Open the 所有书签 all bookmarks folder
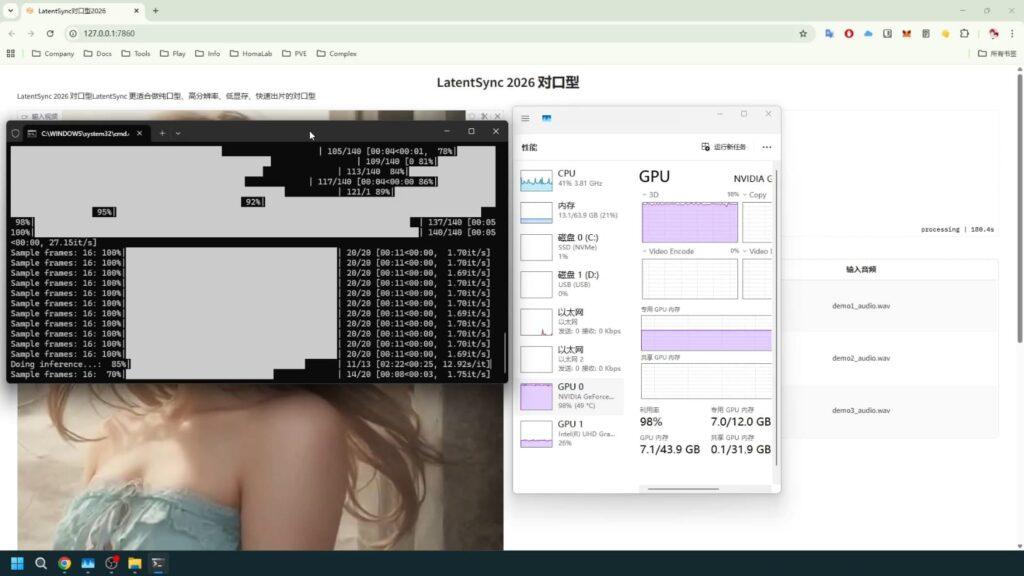The height and width of the screenshot is (576, 1024). [997, 54]
